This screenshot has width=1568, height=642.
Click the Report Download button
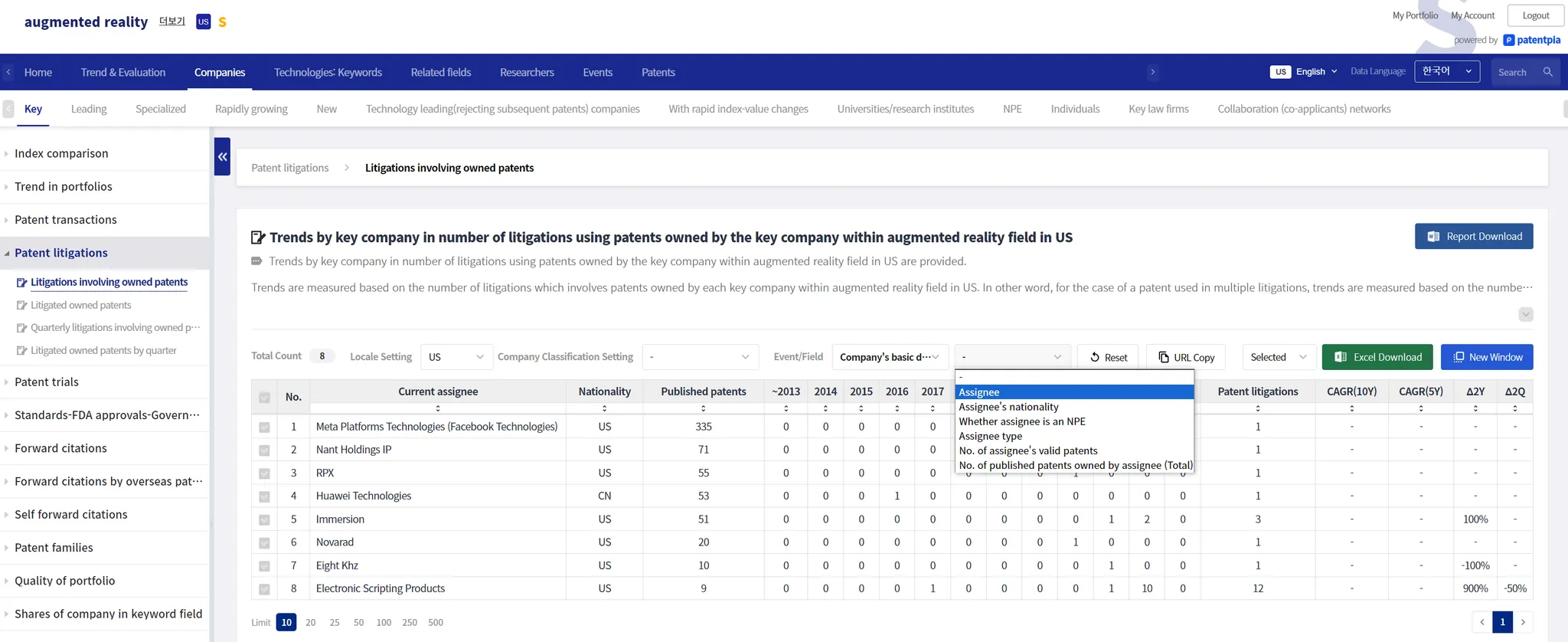1474,237
